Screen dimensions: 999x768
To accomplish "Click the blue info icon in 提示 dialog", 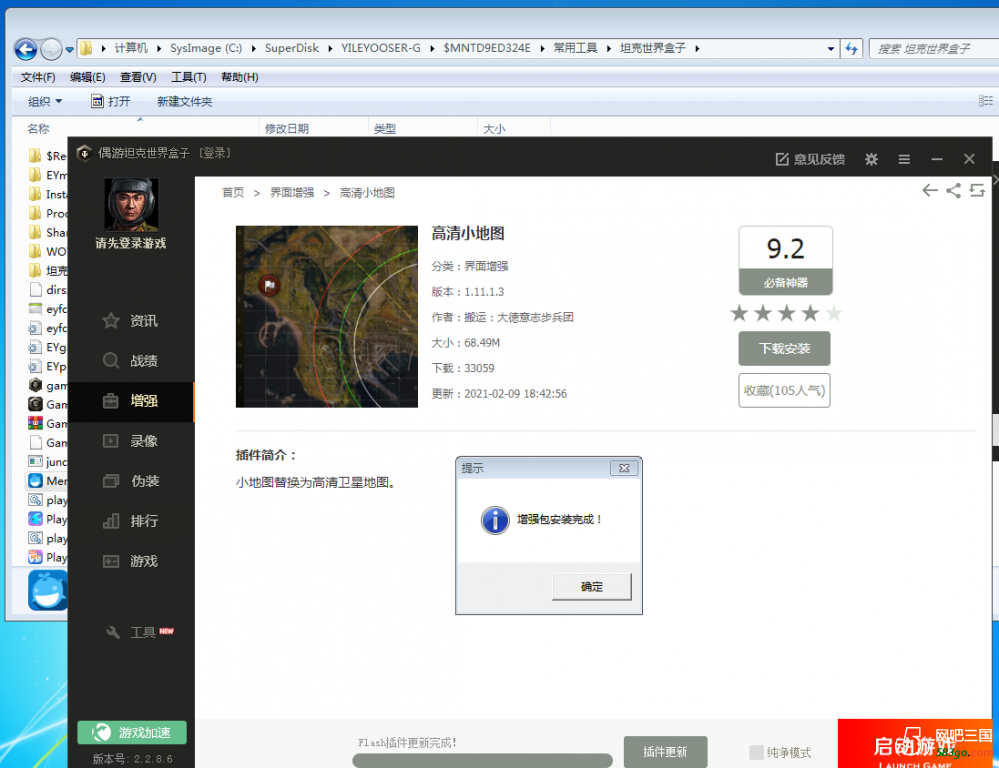I will pyautogui.click(x=495, y=520).
